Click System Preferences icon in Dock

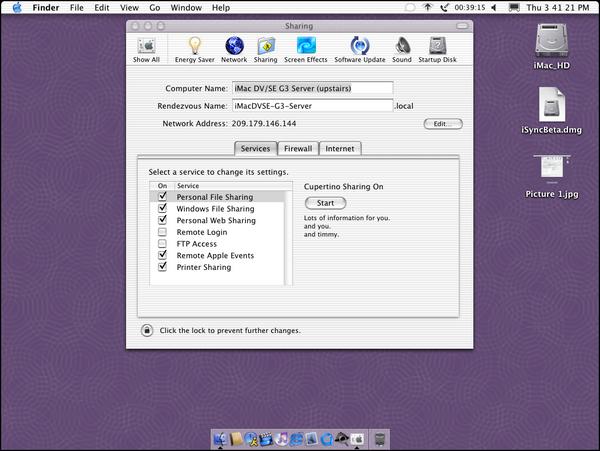click(x=357, y=439)
